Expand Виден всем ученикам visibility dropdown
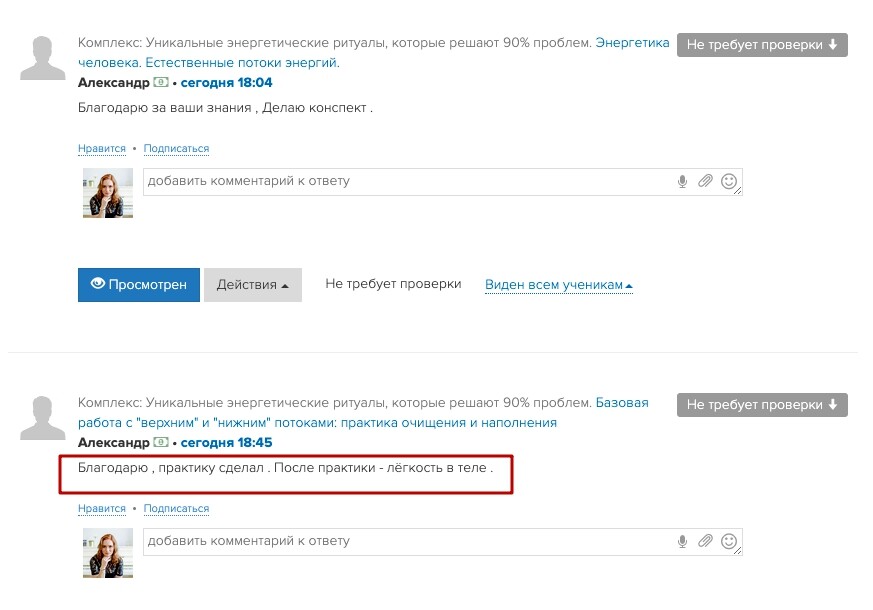This screenshot has width=873, height=610. coord(559,285)
